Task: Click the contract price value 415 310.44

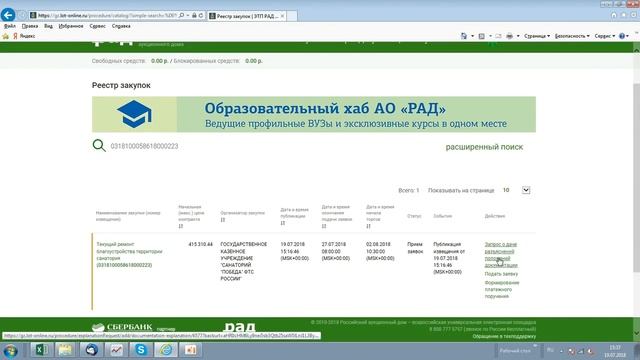Action: pyautogui.click(x=200, y=244)
